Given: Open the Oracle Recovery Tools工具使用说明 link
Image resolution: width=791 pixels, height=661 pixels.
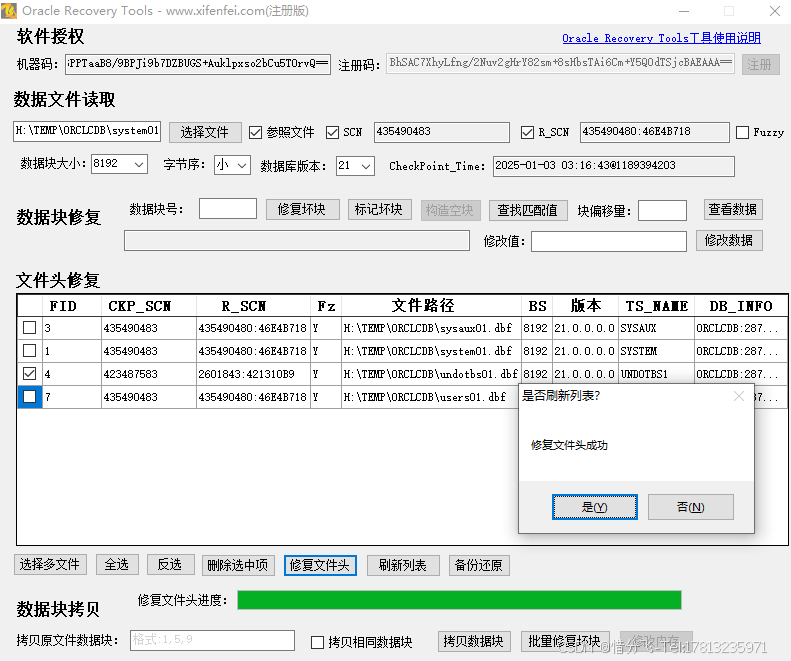Looking at the screenshot, I should (x=661, y=38).
